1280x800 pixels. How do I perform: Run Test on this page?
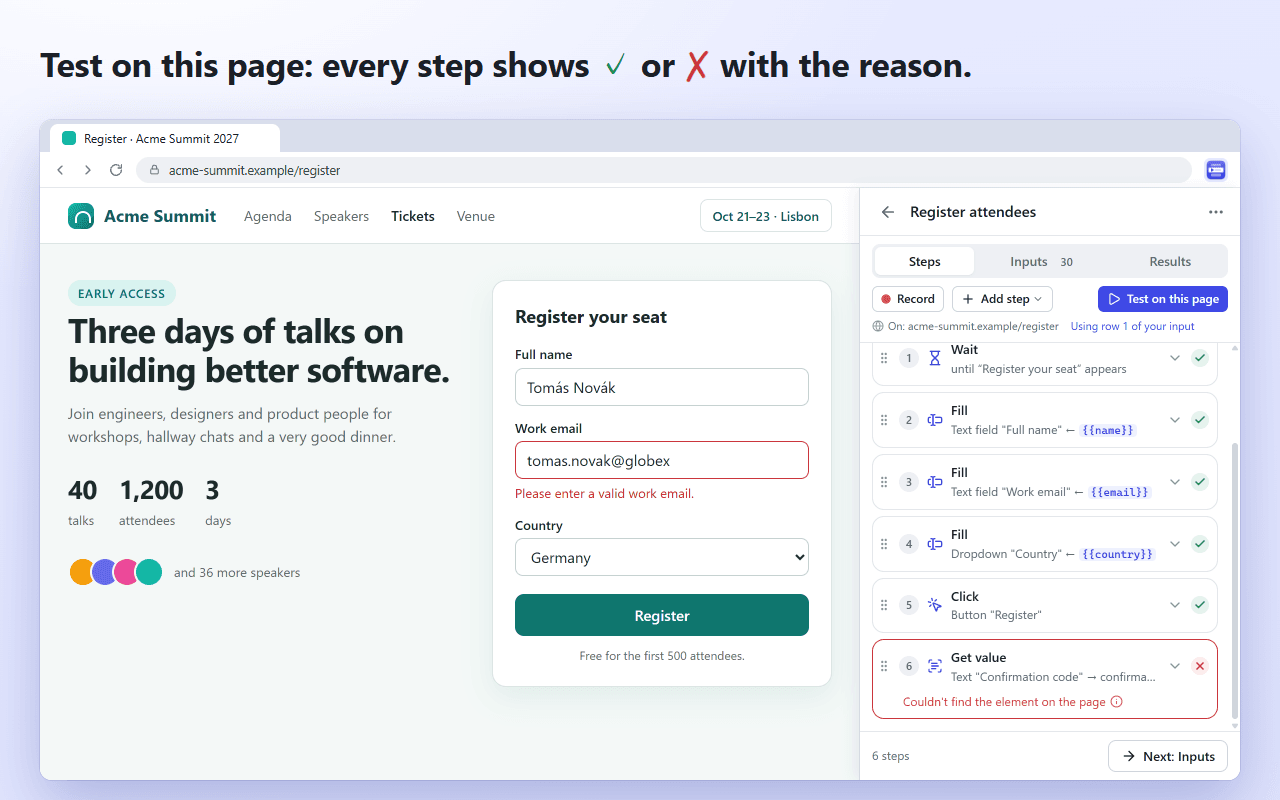point(1163,299)
